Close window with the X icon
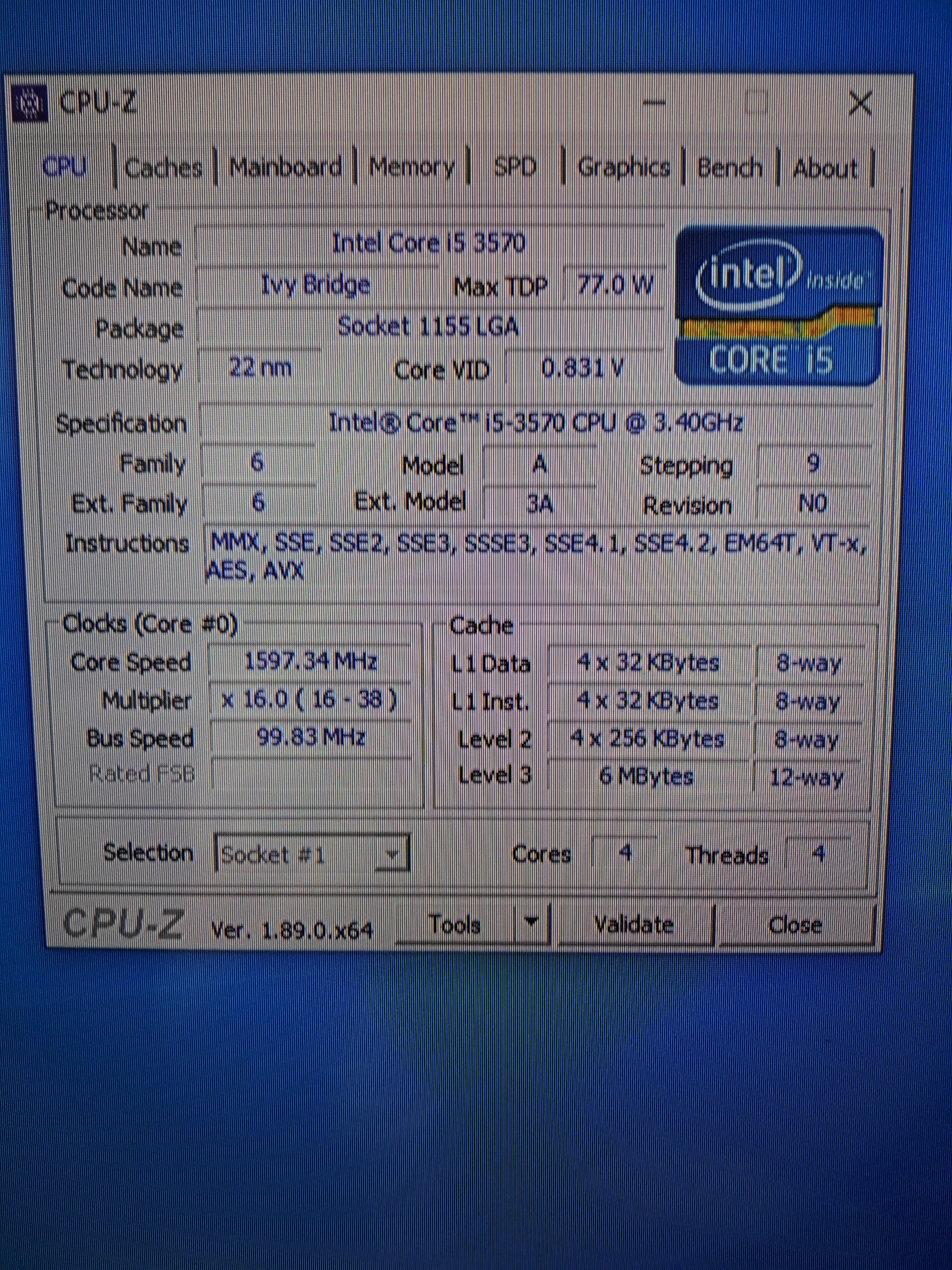 860,104
